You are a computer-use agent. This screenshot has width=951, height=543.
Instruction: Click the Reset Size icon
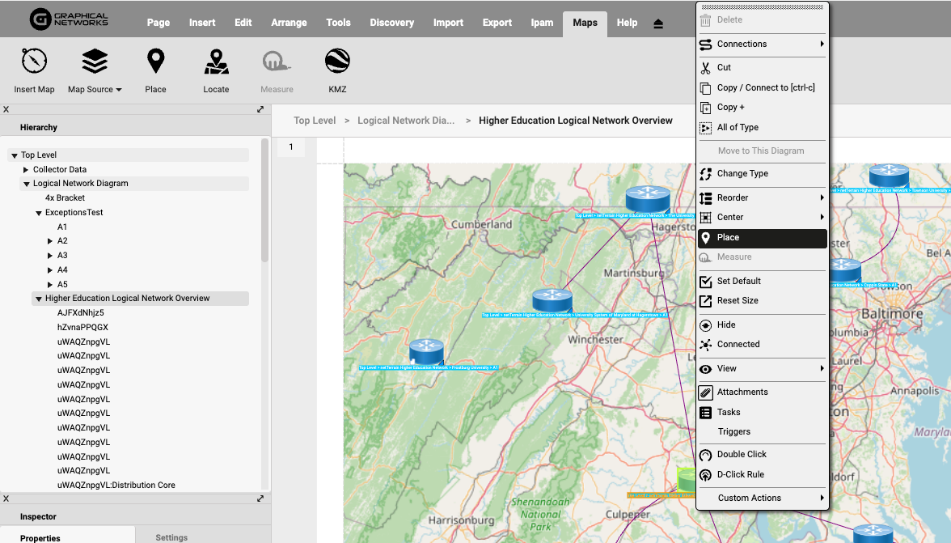[705, 301]
